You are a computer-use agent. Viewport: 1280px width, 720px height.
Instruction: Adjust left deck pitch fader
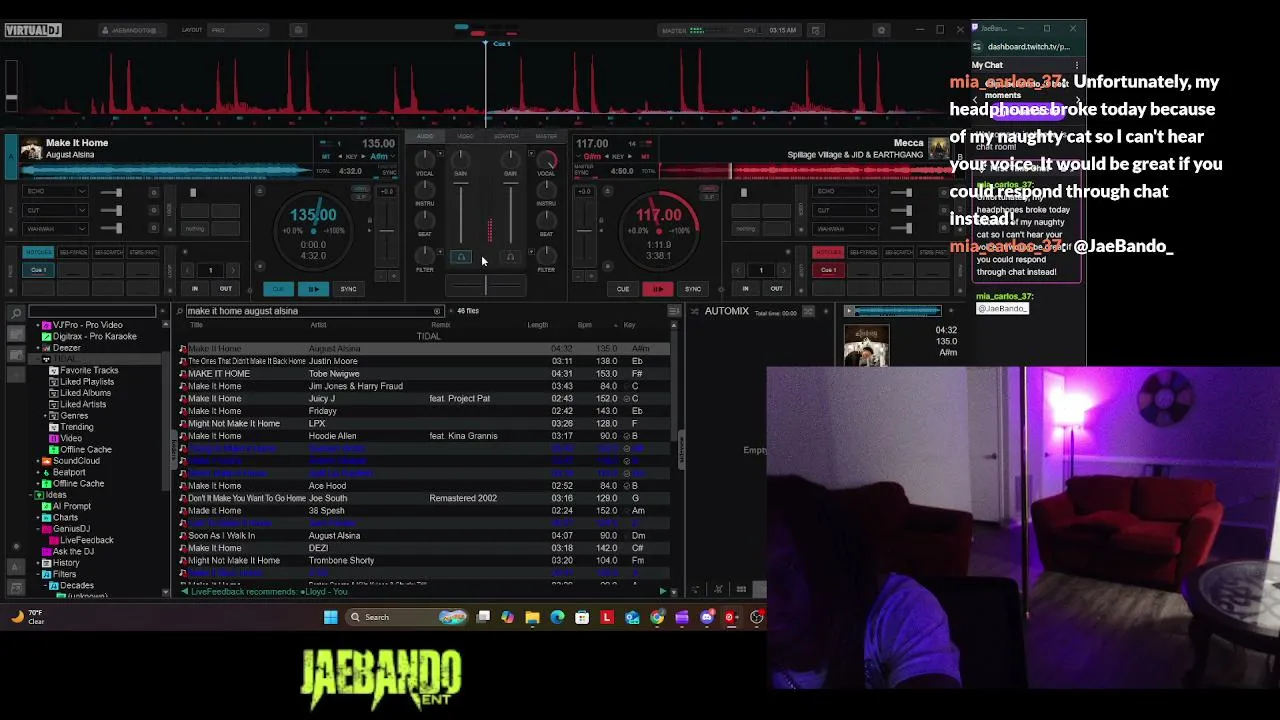(x=385, y=231)
